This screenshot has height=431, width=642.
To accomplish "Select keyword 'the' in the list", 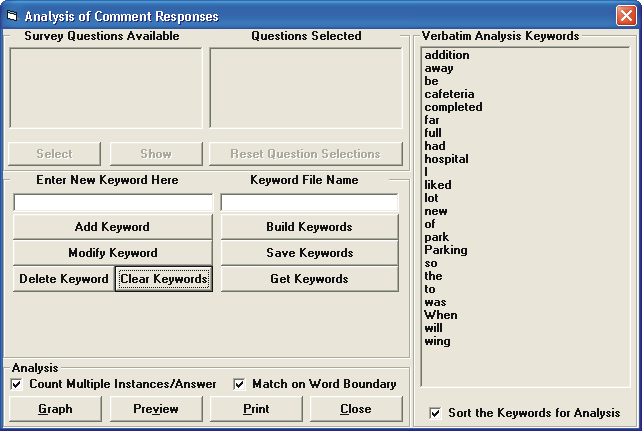I will tap(433, 276).
